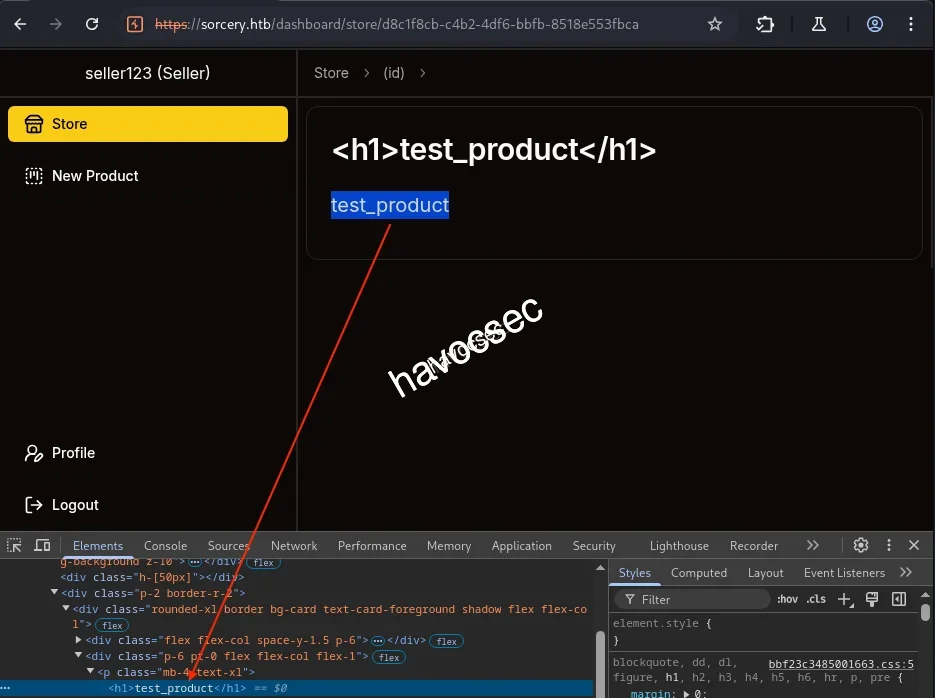Open the element class painter icon

coord(871,598)
